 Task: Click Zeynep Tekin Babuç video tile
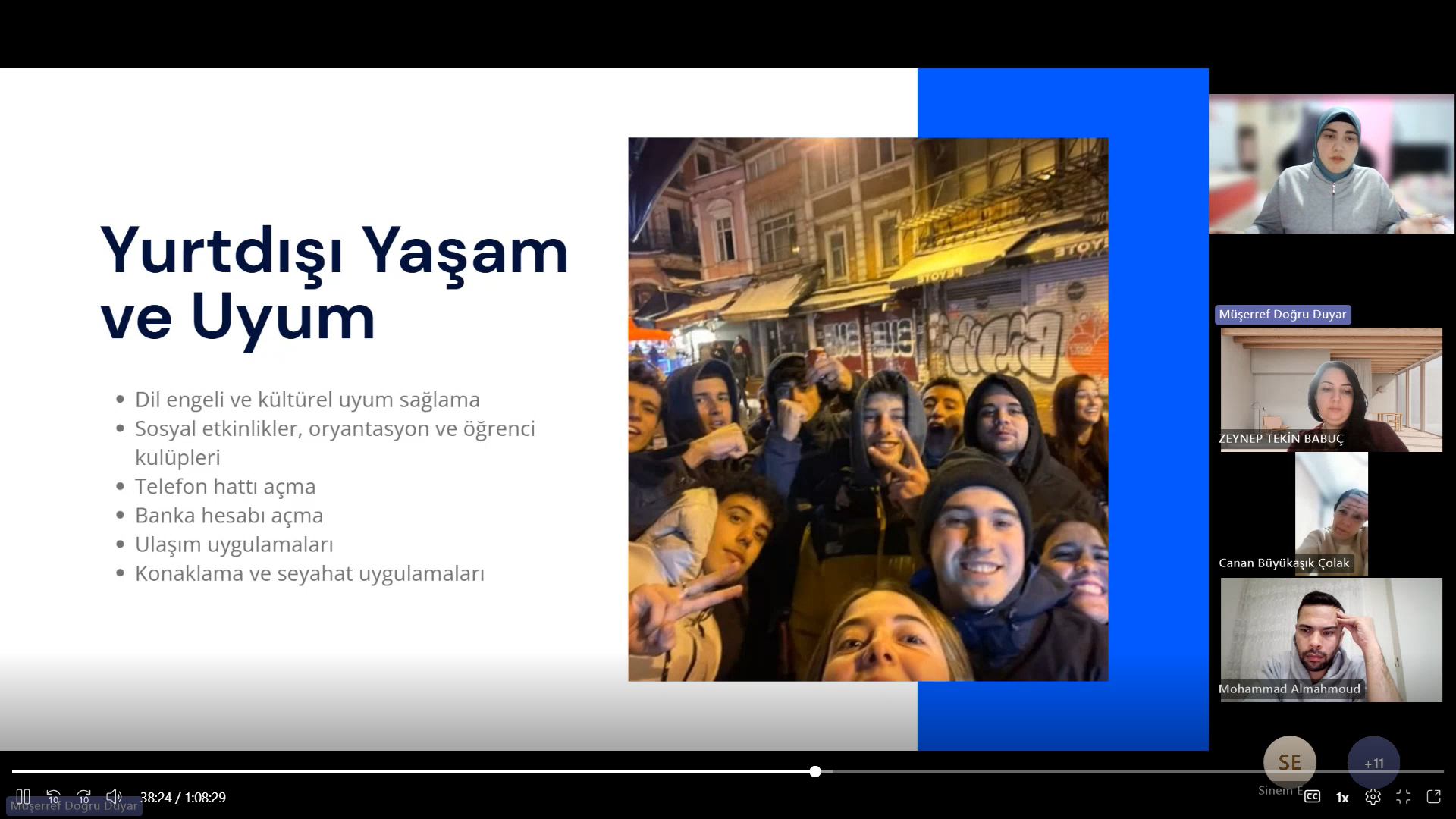[x=1331, y=389]
